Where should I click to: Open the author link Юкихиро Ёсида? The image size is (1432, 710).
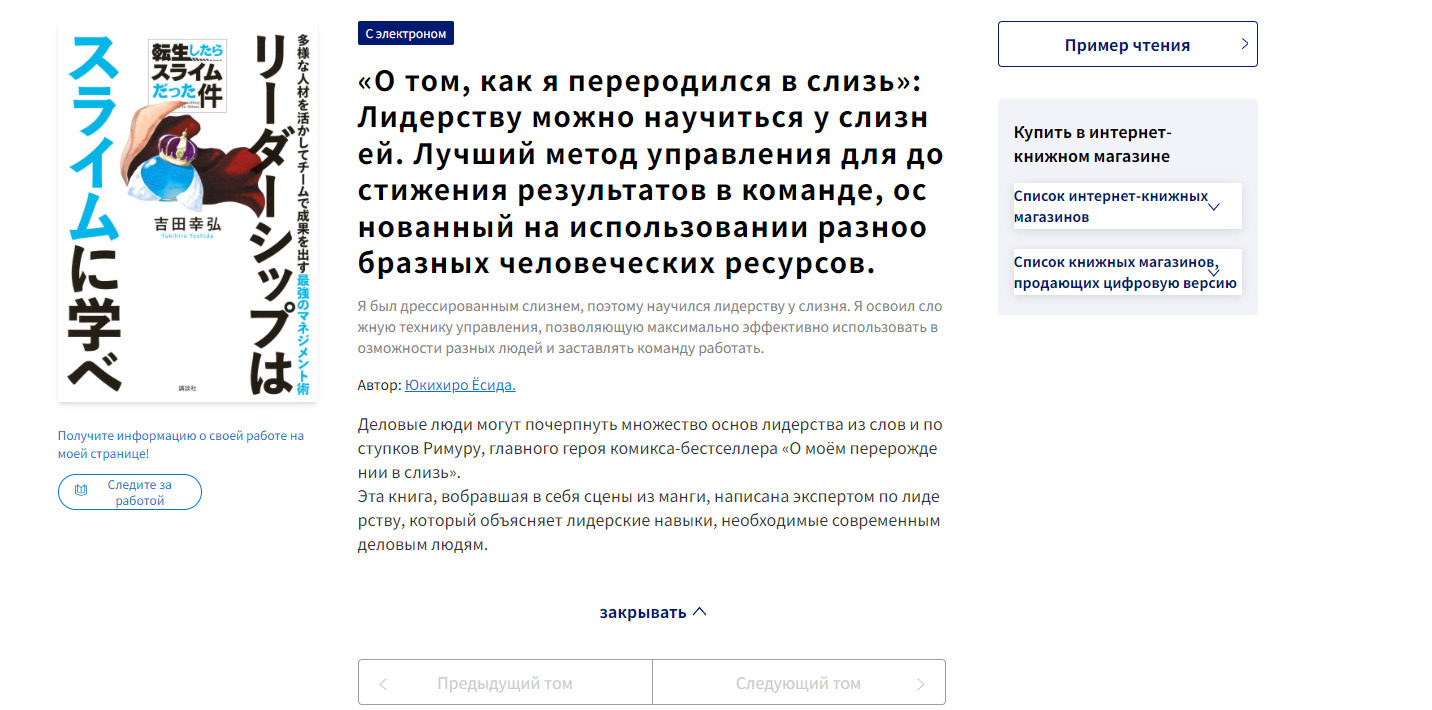[x=460, y=385]
